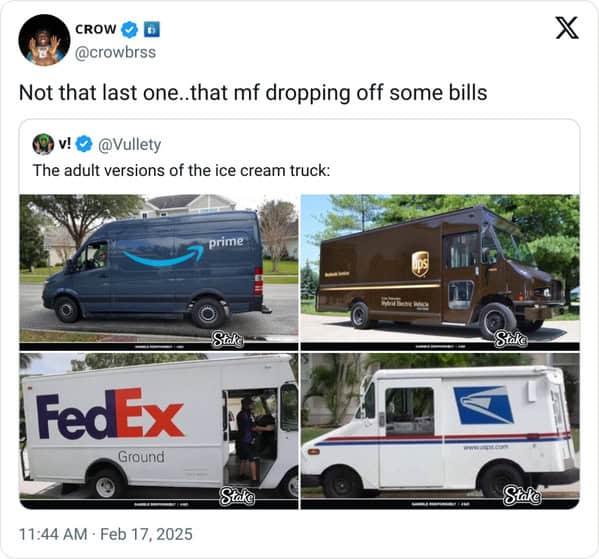Open the tweet timestamp 11:44 AM link
Image resolution: width=599 pixels, height=559 pixels.
point(53,534)
